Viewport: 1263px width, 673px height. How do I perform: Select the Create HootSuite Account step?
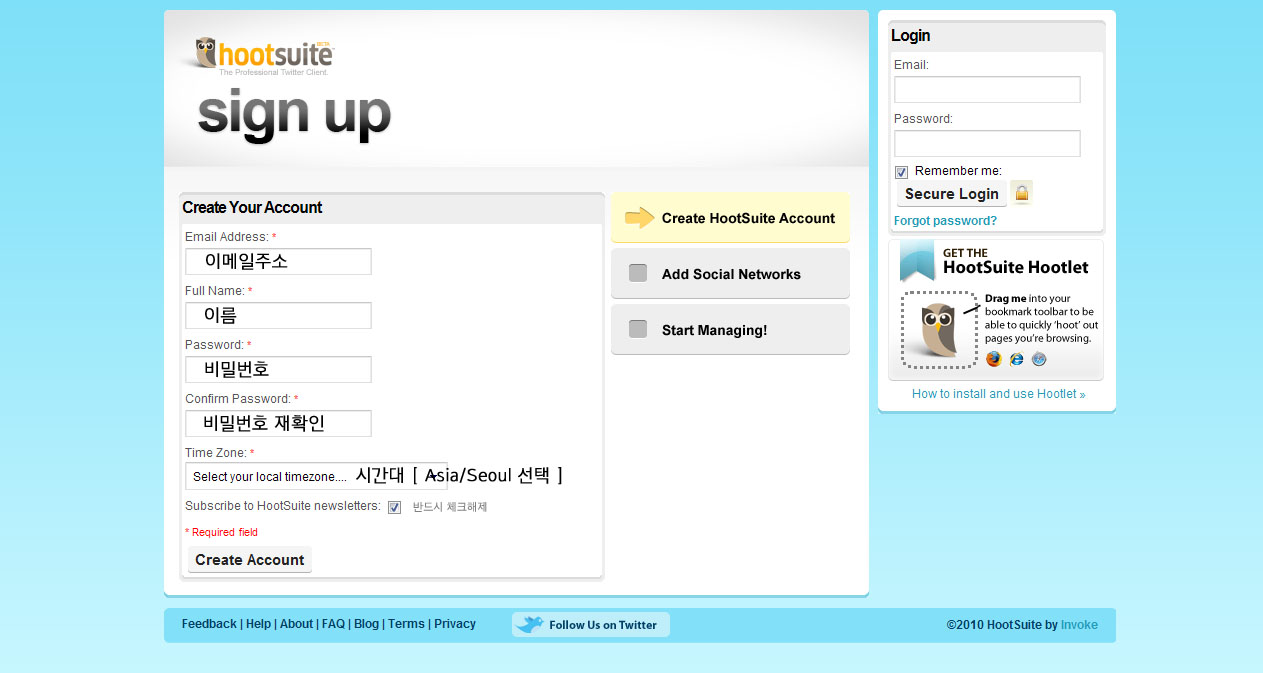coord(730,218)
